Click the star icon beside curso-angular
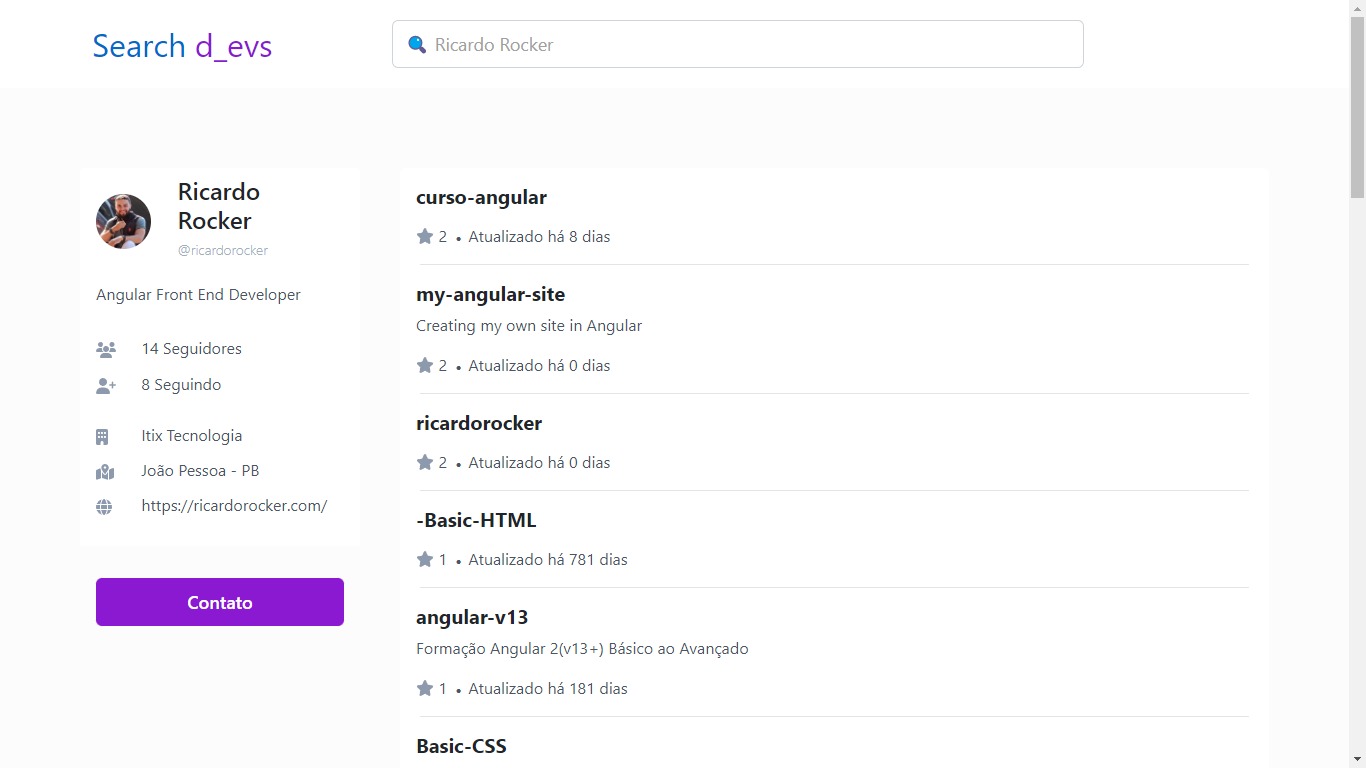Screen dimensions: 1366x768 [423, 236]
